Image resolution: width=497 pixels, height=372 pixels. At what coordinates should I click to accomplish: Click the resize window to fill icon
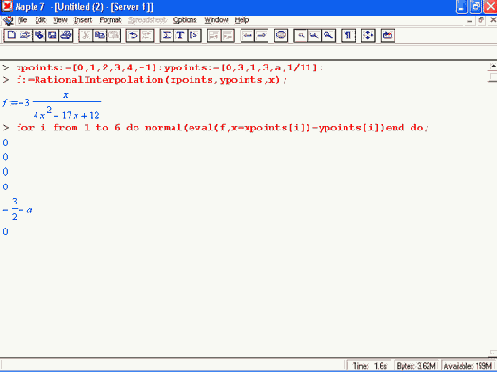(368, 35)
